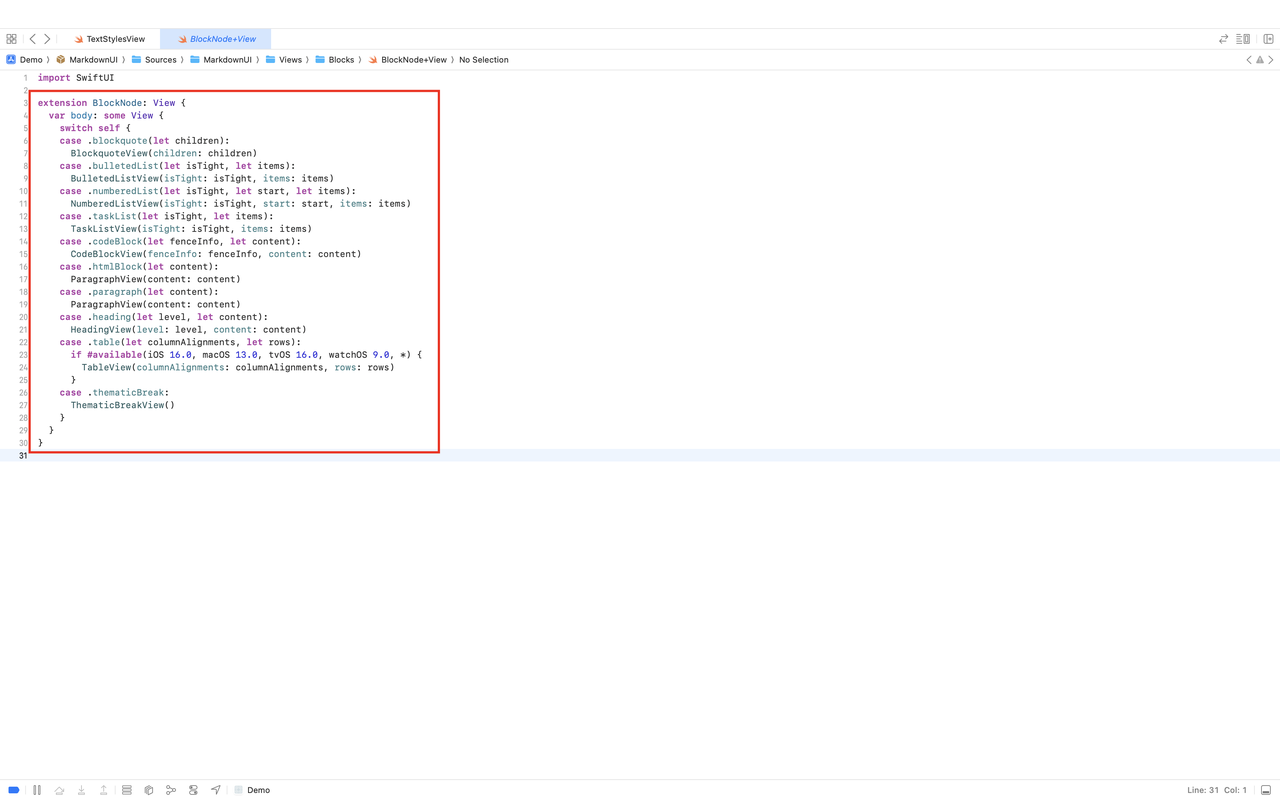The height and width of the screenshot is (800, 1280).
Task: Click 'extension BlockNode: View {' line
Action: pyautogui.click(x=112, y=103)
